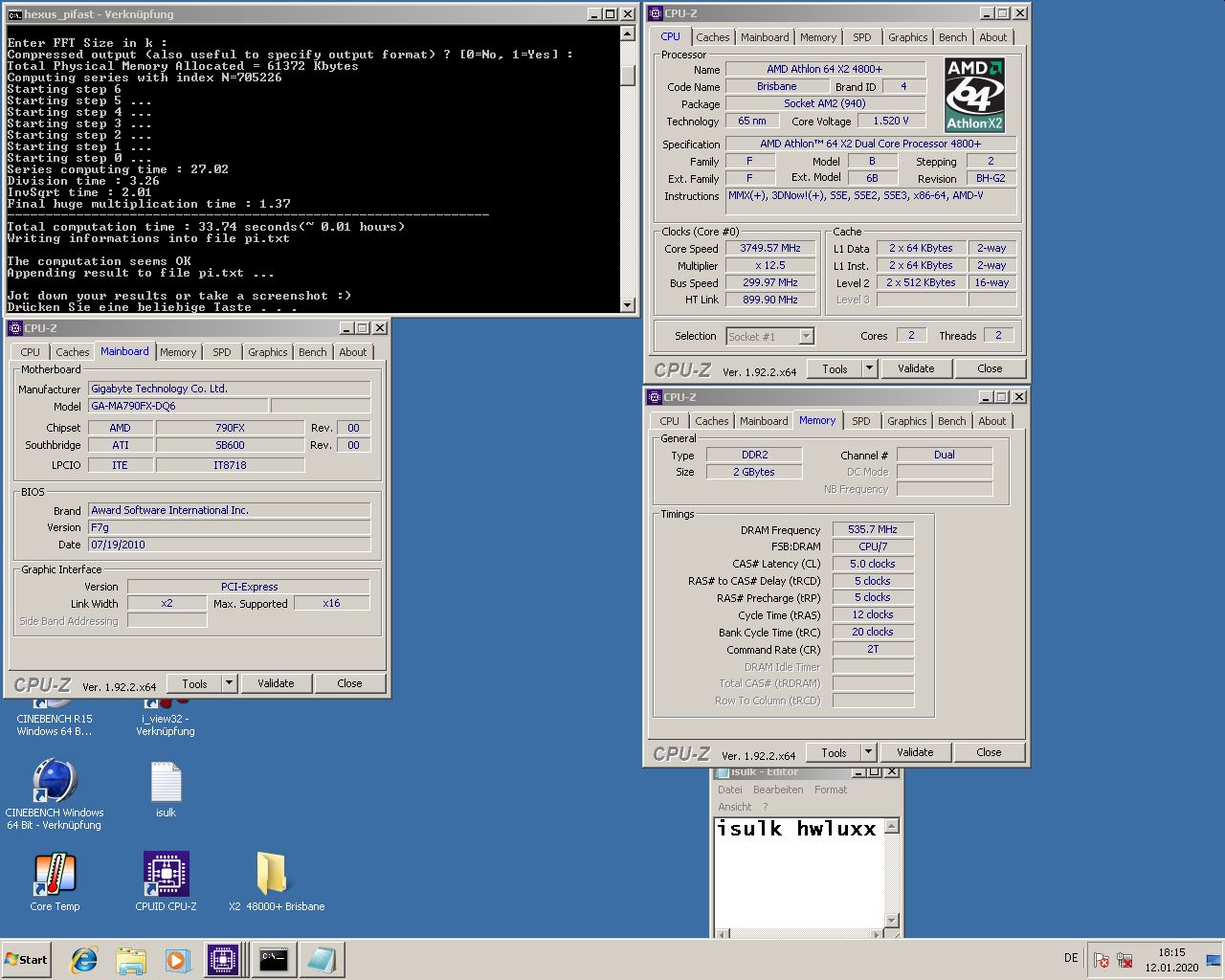Open Tools dropdown arrow in Memory window
1225x980 pixels.
tap(868, 752)
